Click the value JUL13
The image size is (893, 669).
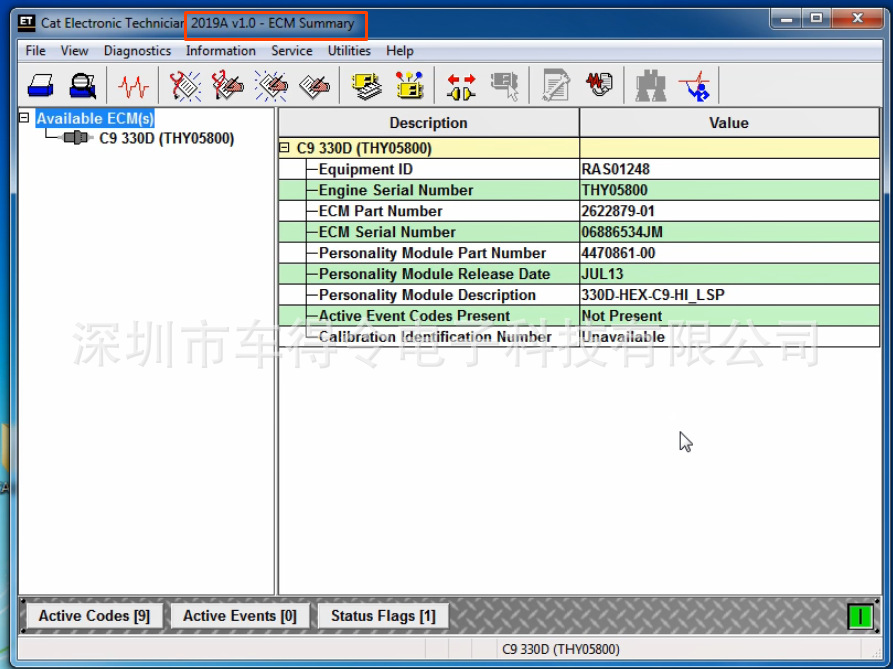coord(603,274)
